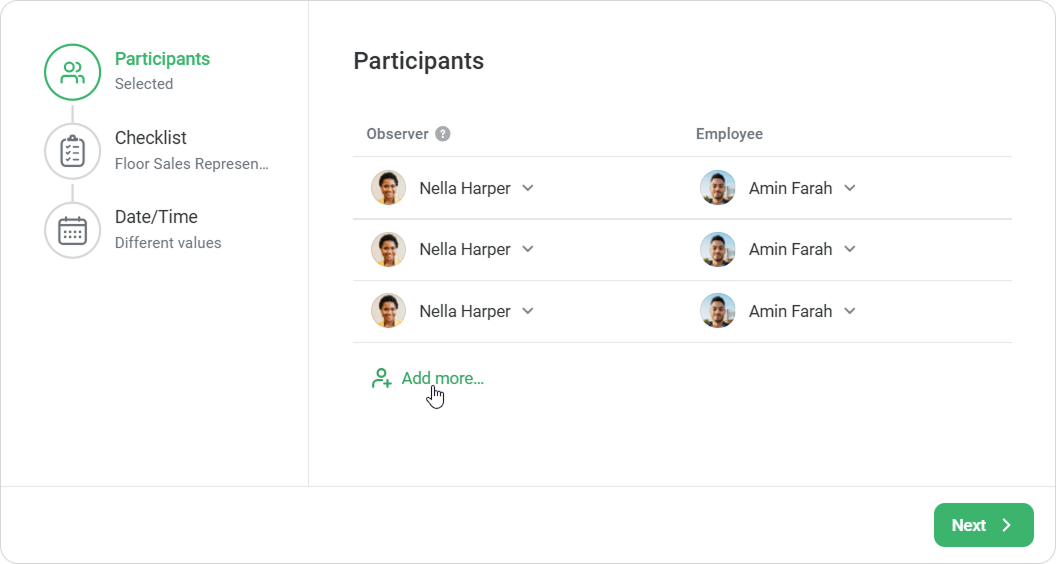
Task: Click the Participants step circle icon
Action: click(72, 72)
